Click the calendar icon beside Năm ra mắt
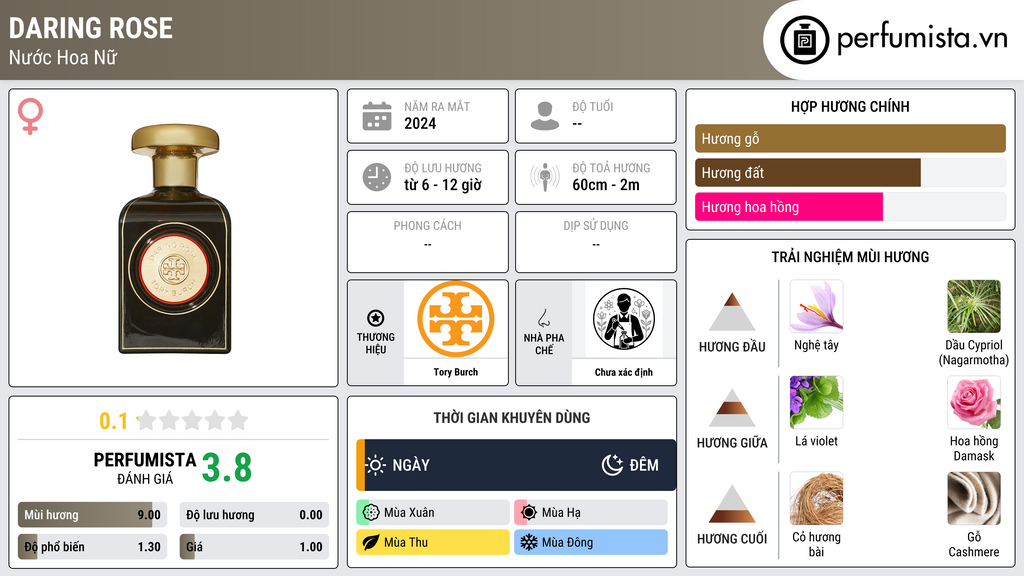1024x576 pixels. (377, 116)
